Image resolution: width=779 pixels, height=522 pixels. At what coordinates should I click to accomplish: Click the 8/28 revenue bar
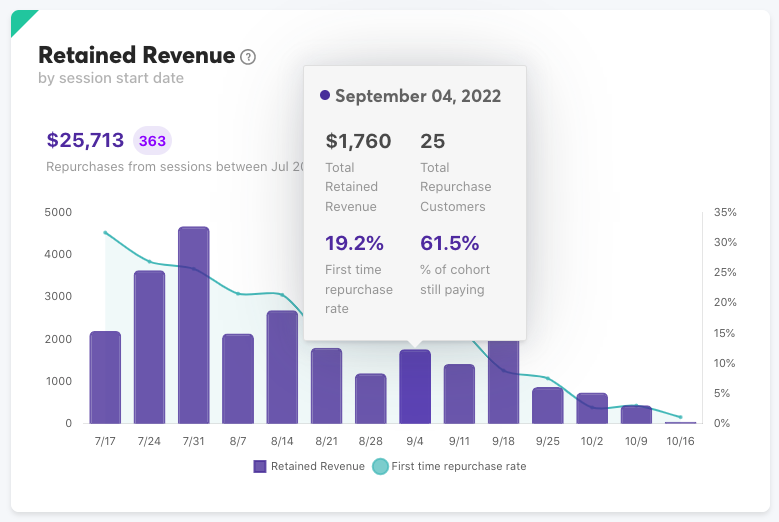(x=370, y=398)
